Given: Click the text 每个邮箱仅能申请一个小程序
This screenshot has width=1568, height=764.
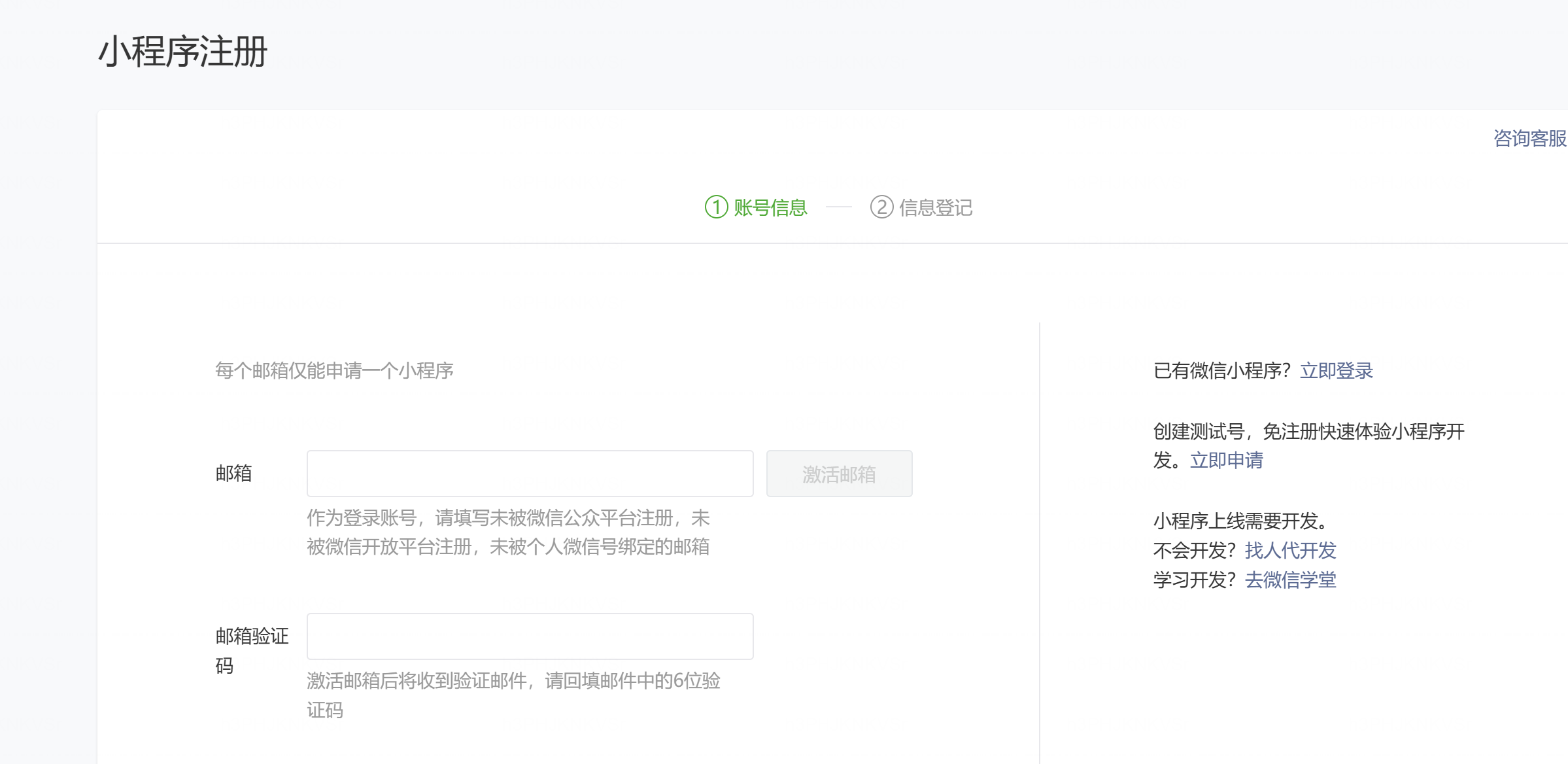Looking at the screenshot, I should 334,371.
